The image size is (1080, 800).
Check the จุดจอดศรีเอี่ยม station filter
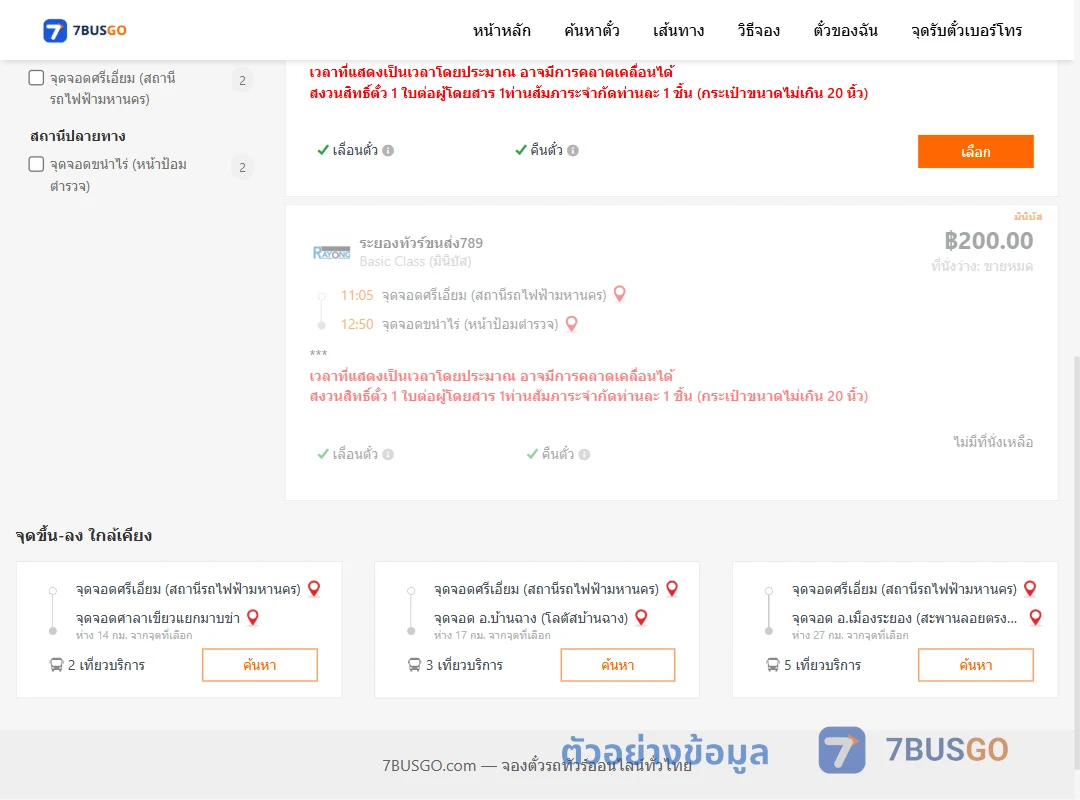[37, 78]
